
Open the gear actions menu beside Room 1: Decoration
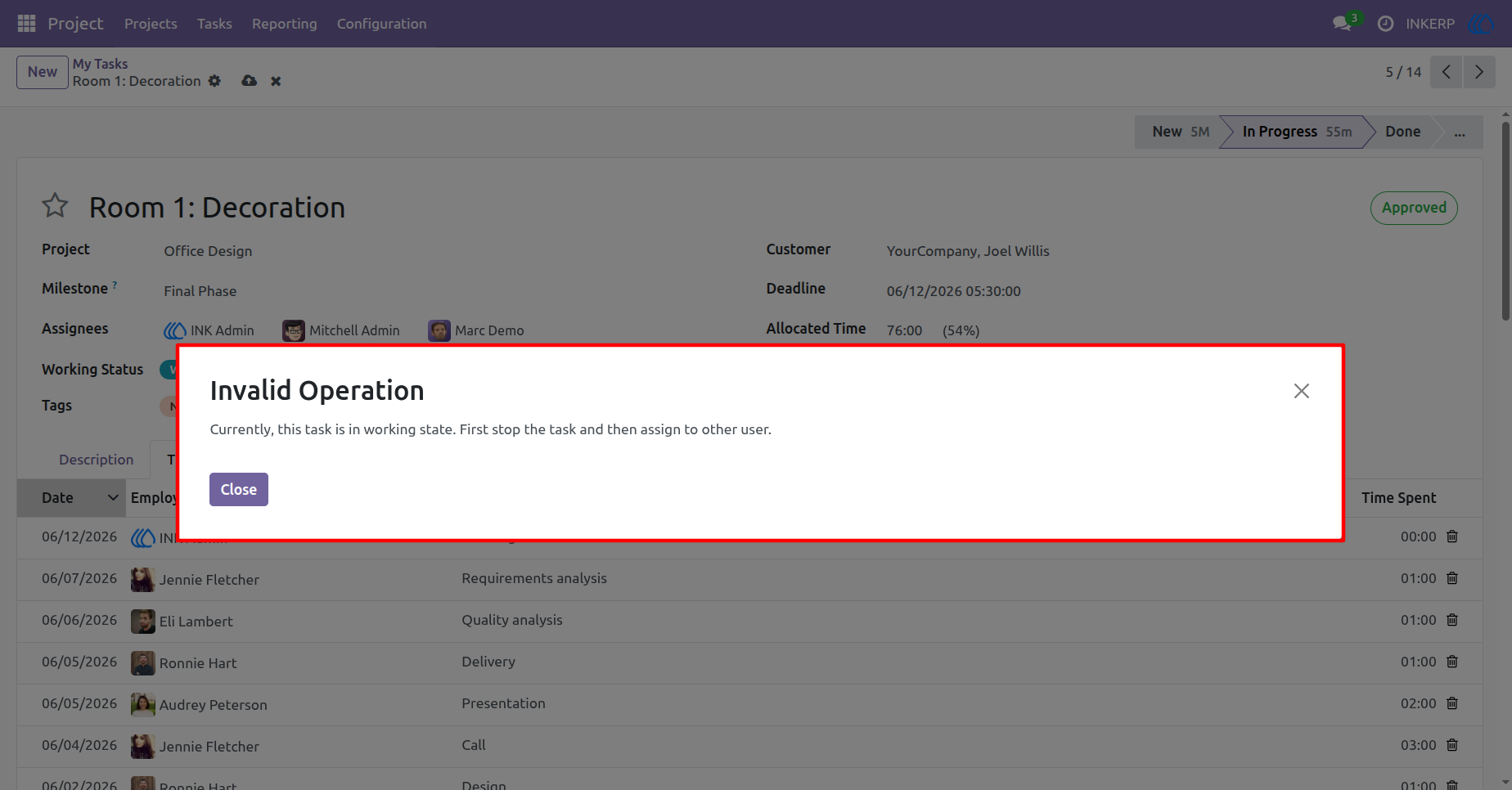click(214, 81)
